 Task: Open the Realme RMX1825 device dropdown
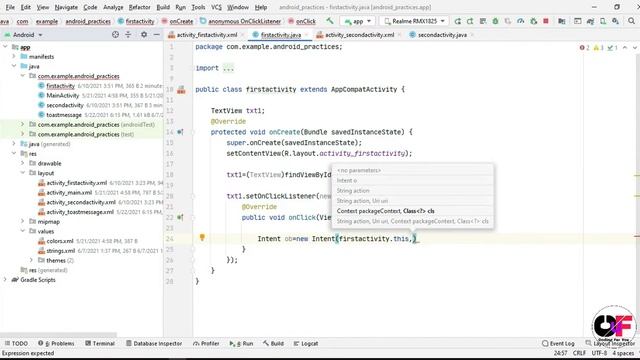pos(415,21)
